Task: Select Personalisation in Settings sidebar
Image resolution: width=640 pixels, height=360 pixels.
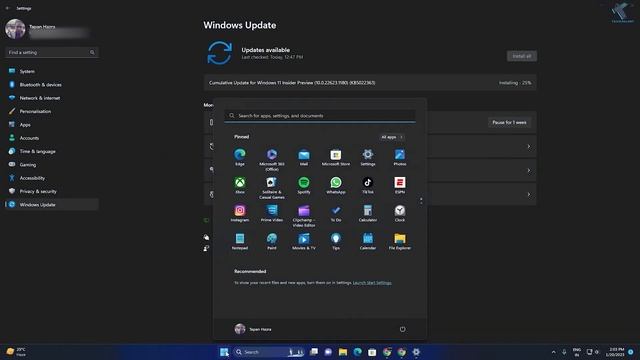Action: tap(51, 111)
